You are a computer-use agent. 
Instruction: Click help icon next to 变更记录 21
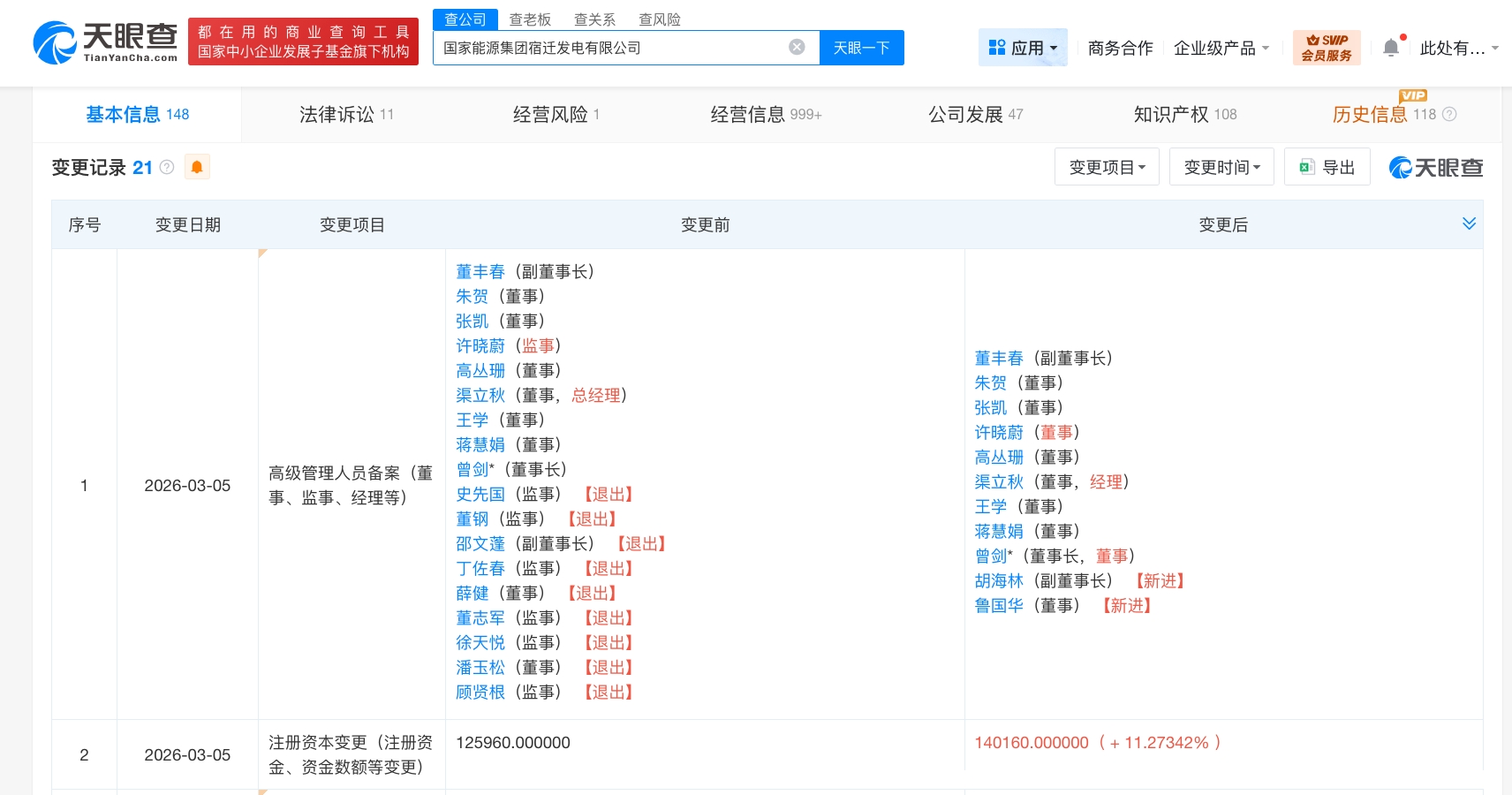click(x=167, y=167)
